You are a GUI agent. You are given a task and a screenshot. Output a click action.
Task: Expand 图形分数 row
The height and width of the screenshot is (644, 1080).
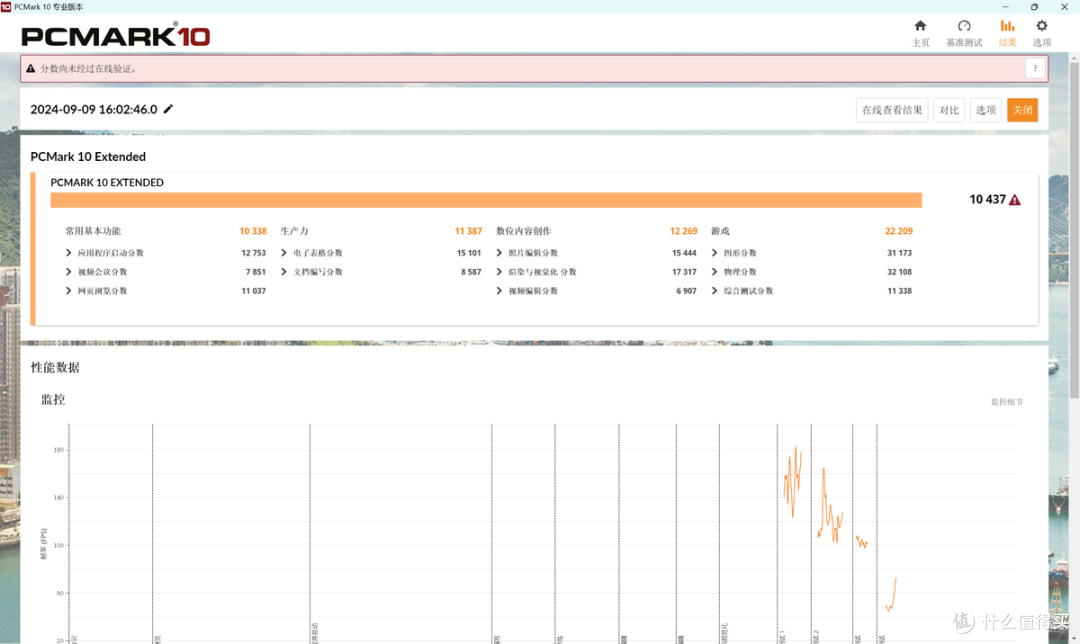(x=714, y=253)
